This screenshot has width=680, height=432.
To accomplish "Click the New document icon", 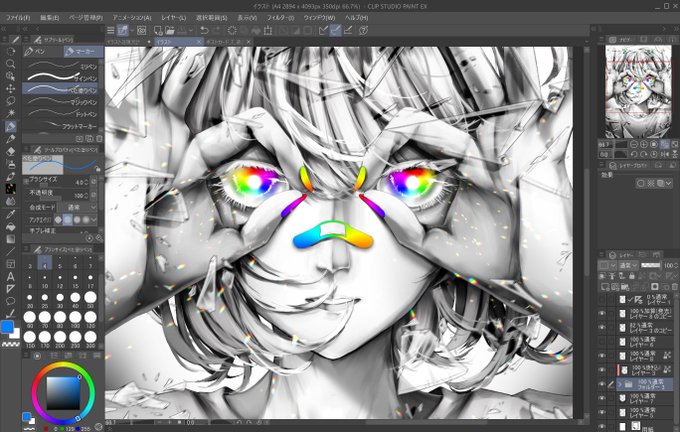I will (158, 30).
